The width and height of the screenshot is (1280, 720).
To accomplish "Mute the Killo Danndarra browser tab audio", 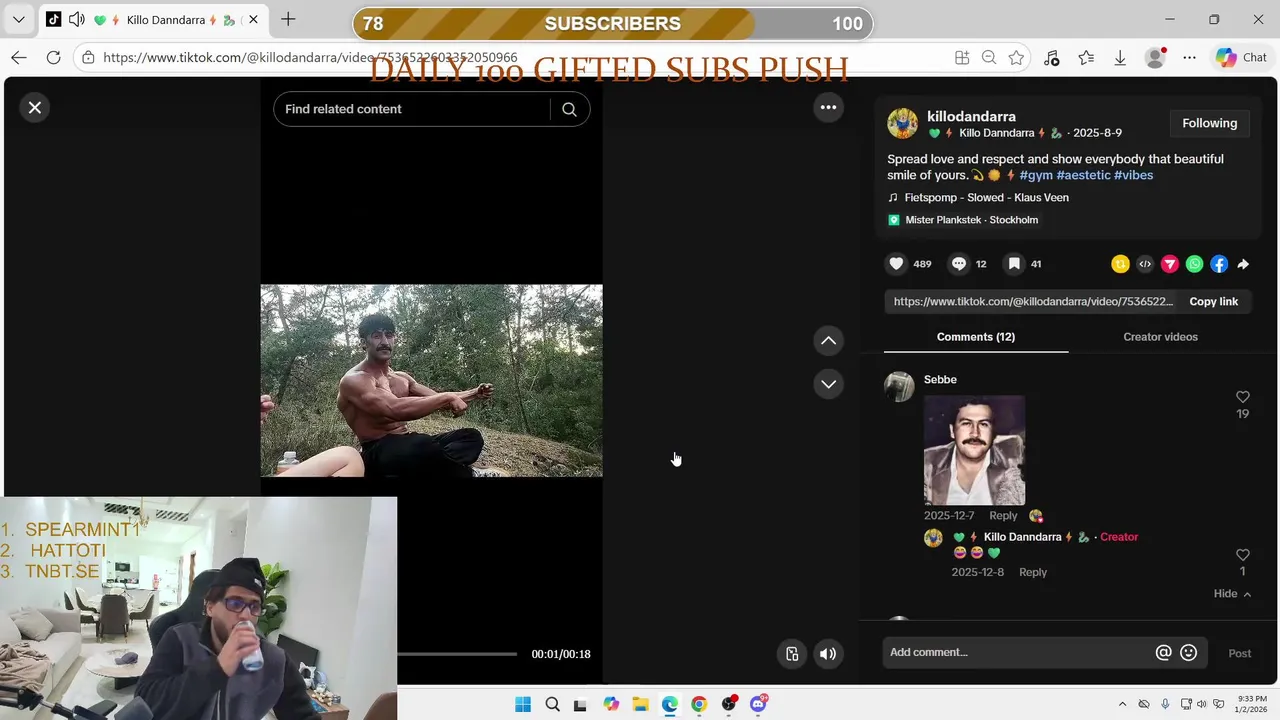I will click(77, 20).
